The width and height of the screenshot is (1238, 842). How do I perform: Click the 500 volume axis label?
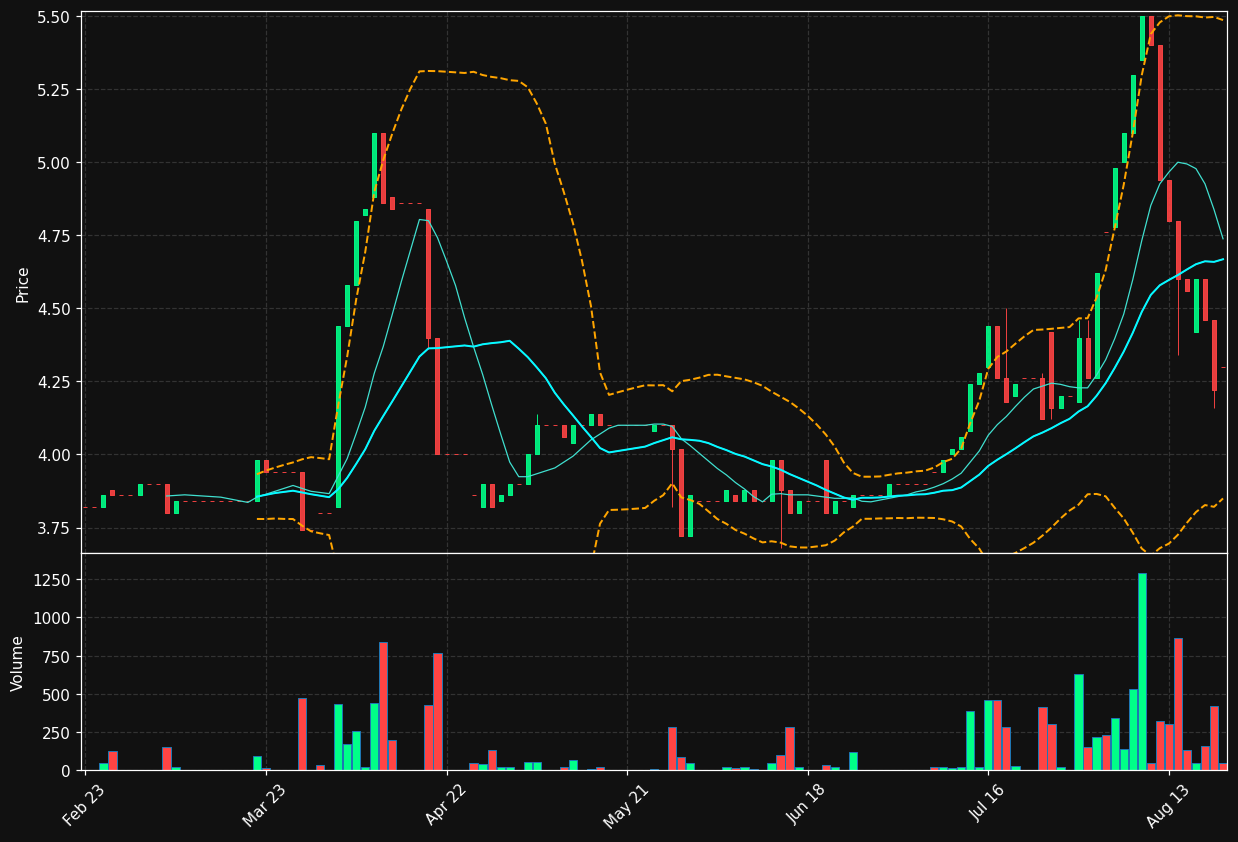pos(55,694)
